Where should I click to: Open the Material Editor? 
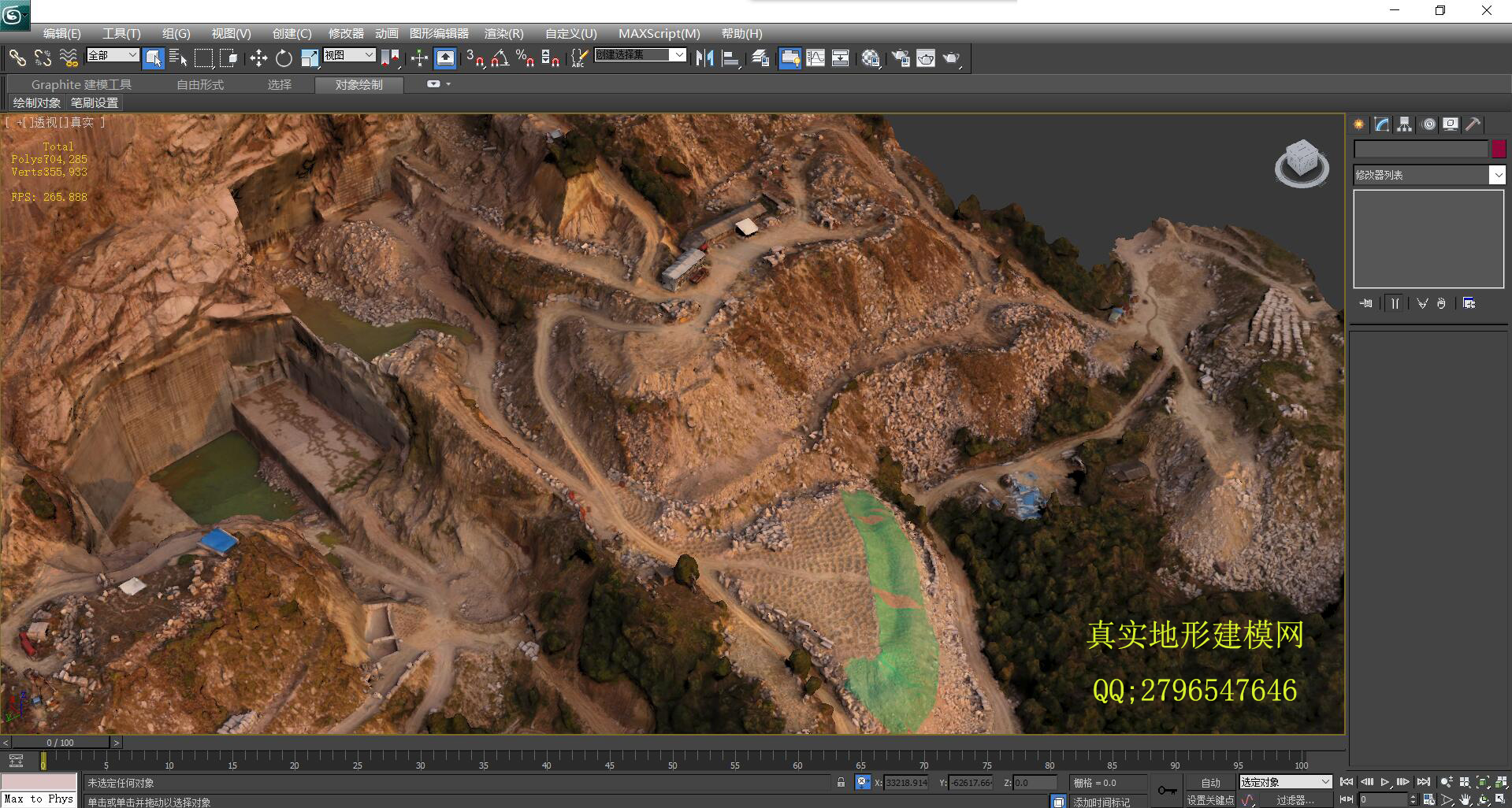871,57
